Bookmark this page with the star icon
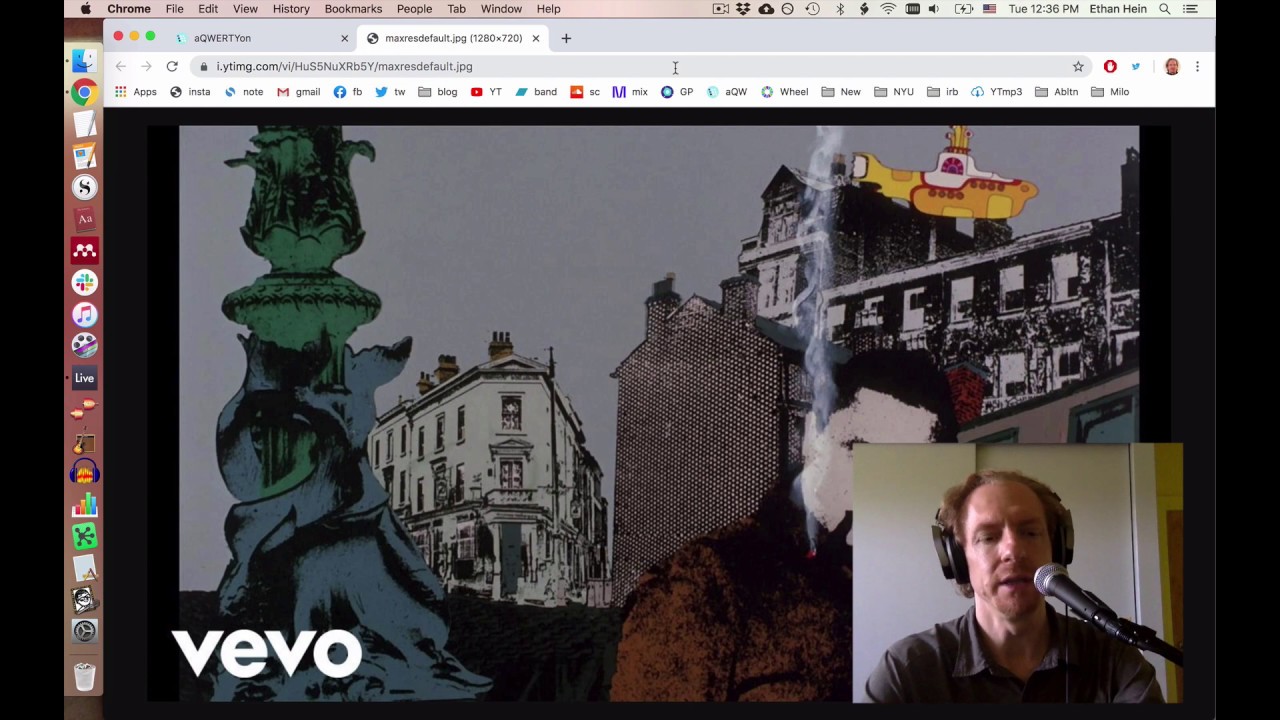Image resolution: width=1280 pixels, height=720 pixels. tap(1078, 66)
